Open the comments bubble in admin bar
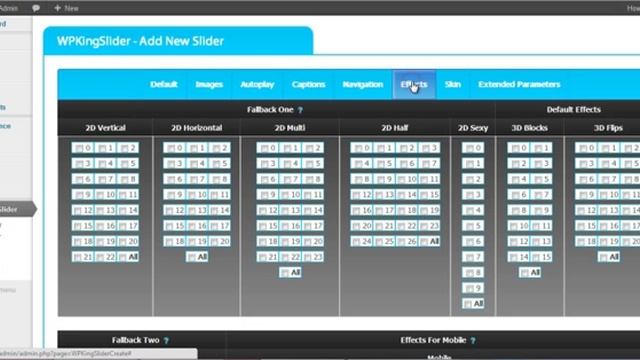Viewport: 640px width, 360px height. tap(36, 8)
